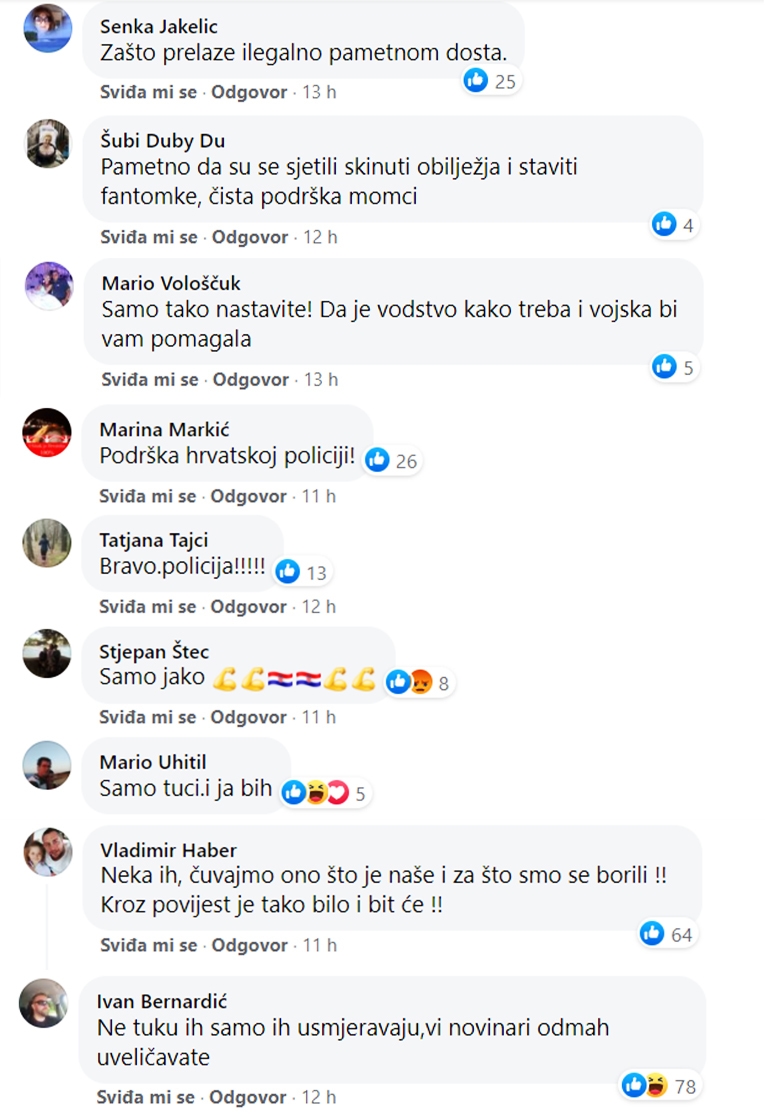765x1116 pixels.
Task: Click the 13 h timestamp under Senka Jakelic's comment
Action: click(x=320, y=92)
